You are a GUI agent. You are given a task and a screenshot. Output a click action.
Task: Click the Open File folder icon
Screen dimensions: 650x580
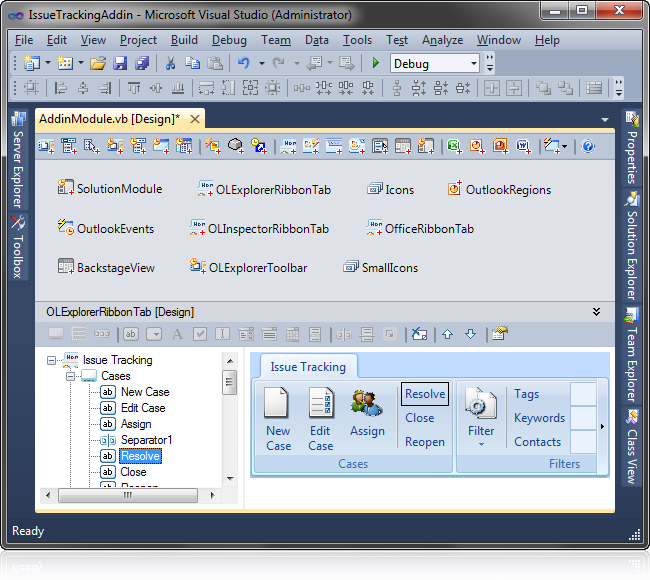pyautogui.click(x=98, y=63)
